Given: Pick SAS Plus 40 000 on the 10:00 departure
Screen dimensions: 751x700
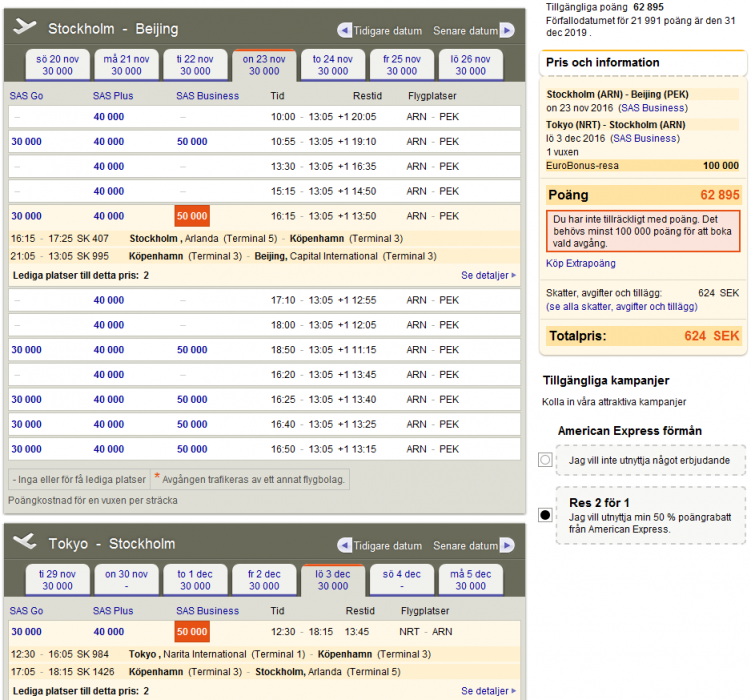Looking at the screenshot, I should pos(109,117).
